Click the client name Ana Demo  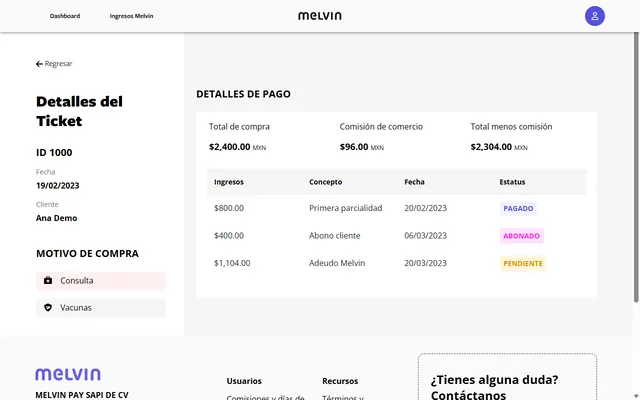(56, 218)
